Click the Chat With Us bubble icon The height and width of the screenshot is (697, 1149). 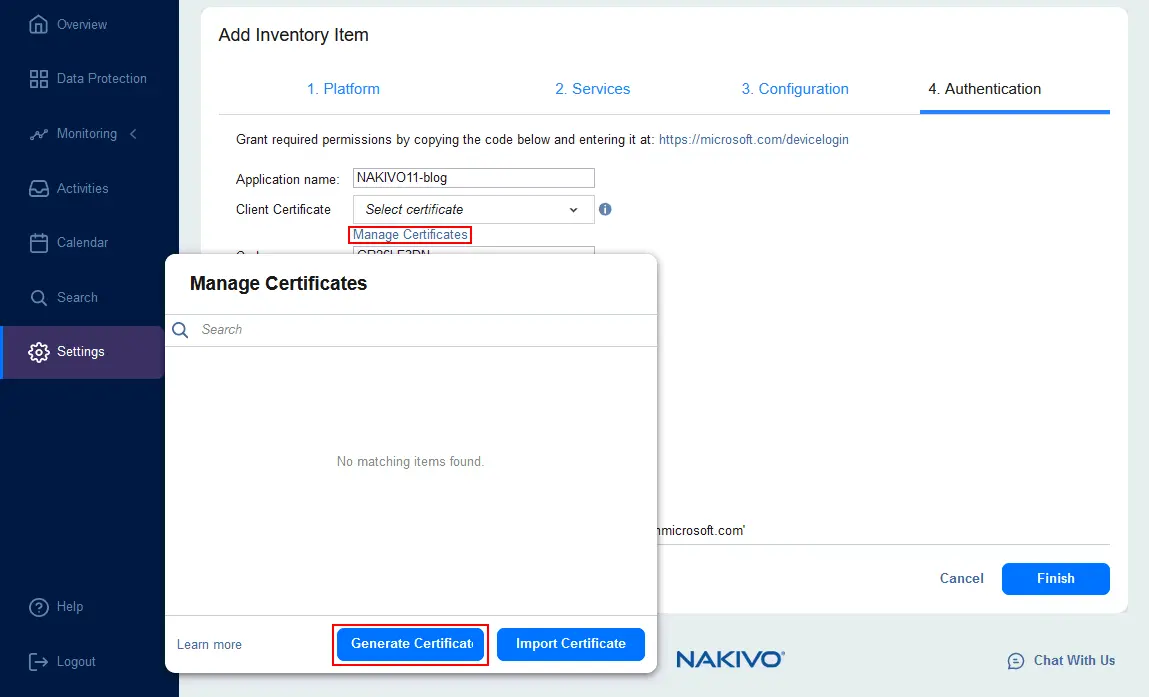point(1016,661)
